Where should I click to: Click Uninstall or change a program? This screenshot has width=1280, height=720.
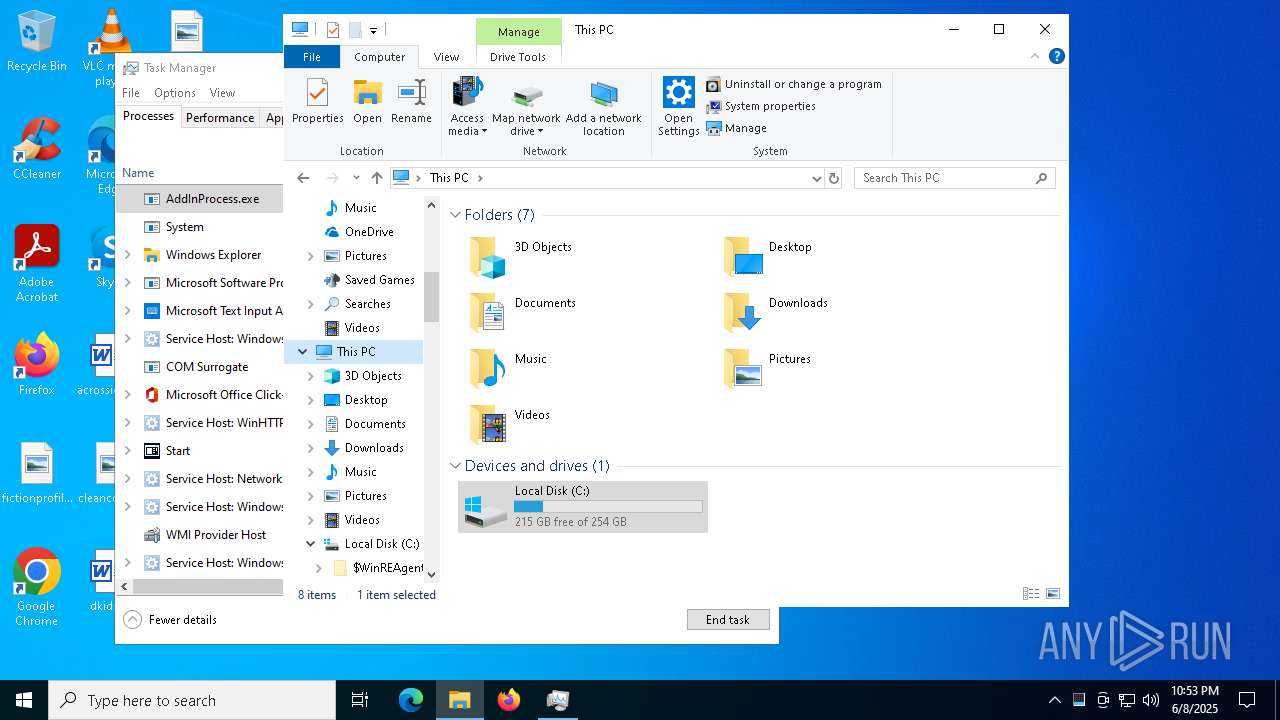coord(794,84)
